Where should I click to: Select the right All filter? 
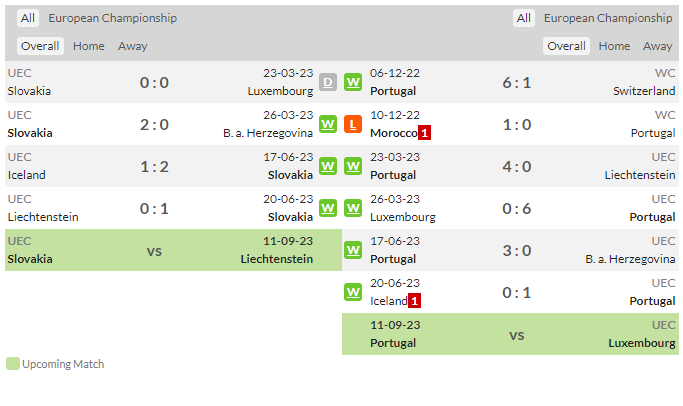coord(524,18)
